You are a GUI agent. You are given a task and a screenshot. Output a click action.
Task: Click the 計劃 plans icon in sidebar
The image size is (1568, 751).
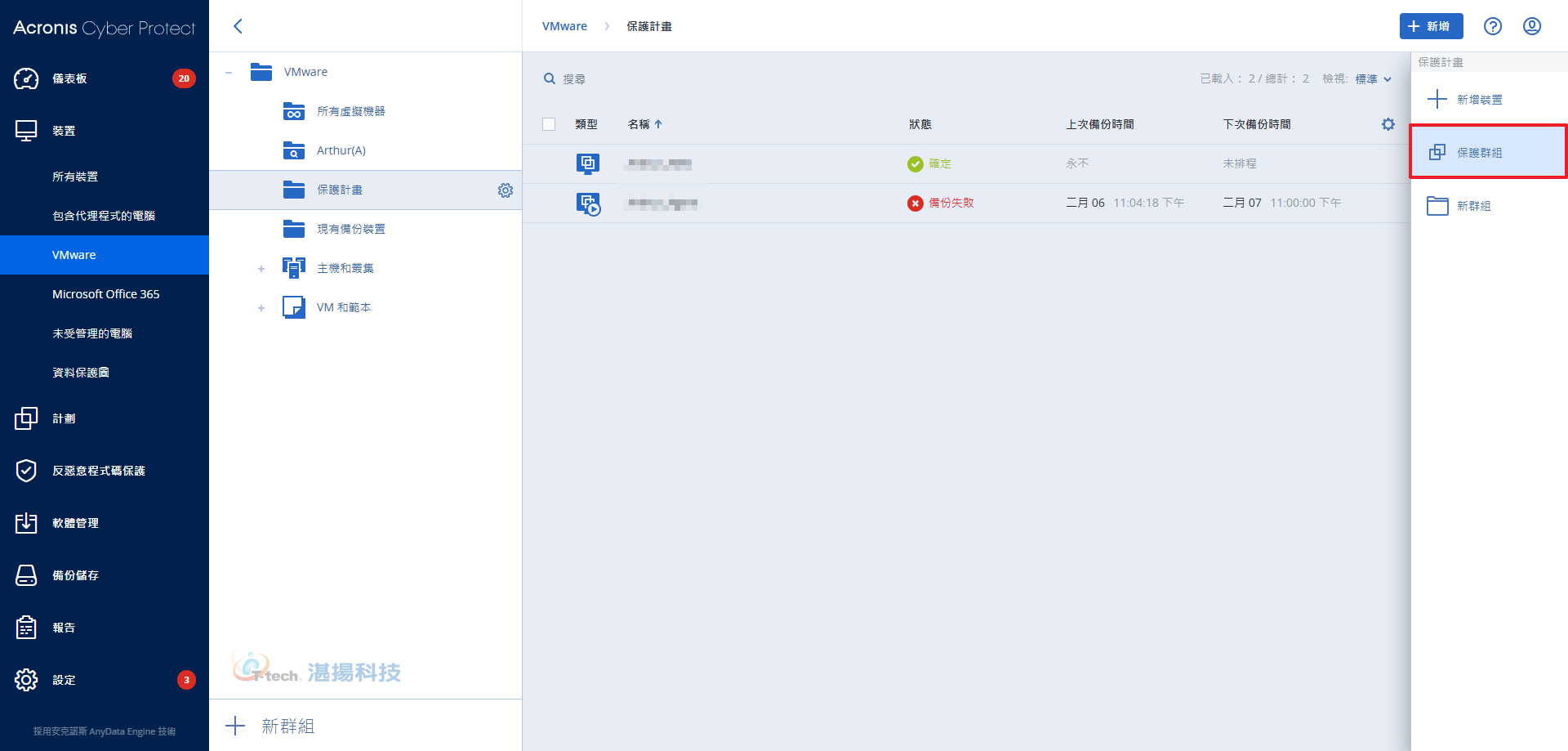coord(26,418)
